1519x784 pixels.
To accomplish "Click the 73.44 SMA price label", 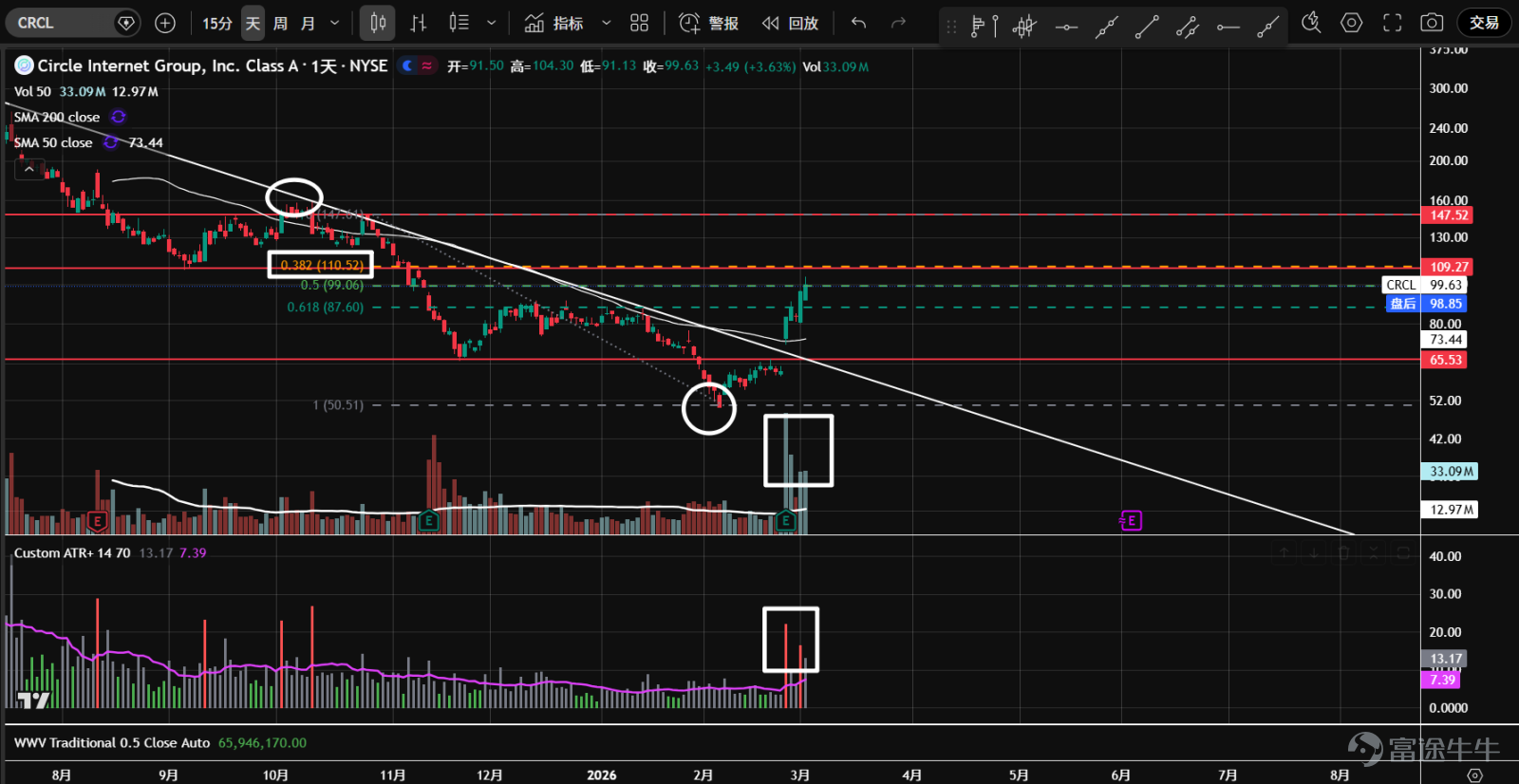I will pyautogui.click(x=1446, y=340).
